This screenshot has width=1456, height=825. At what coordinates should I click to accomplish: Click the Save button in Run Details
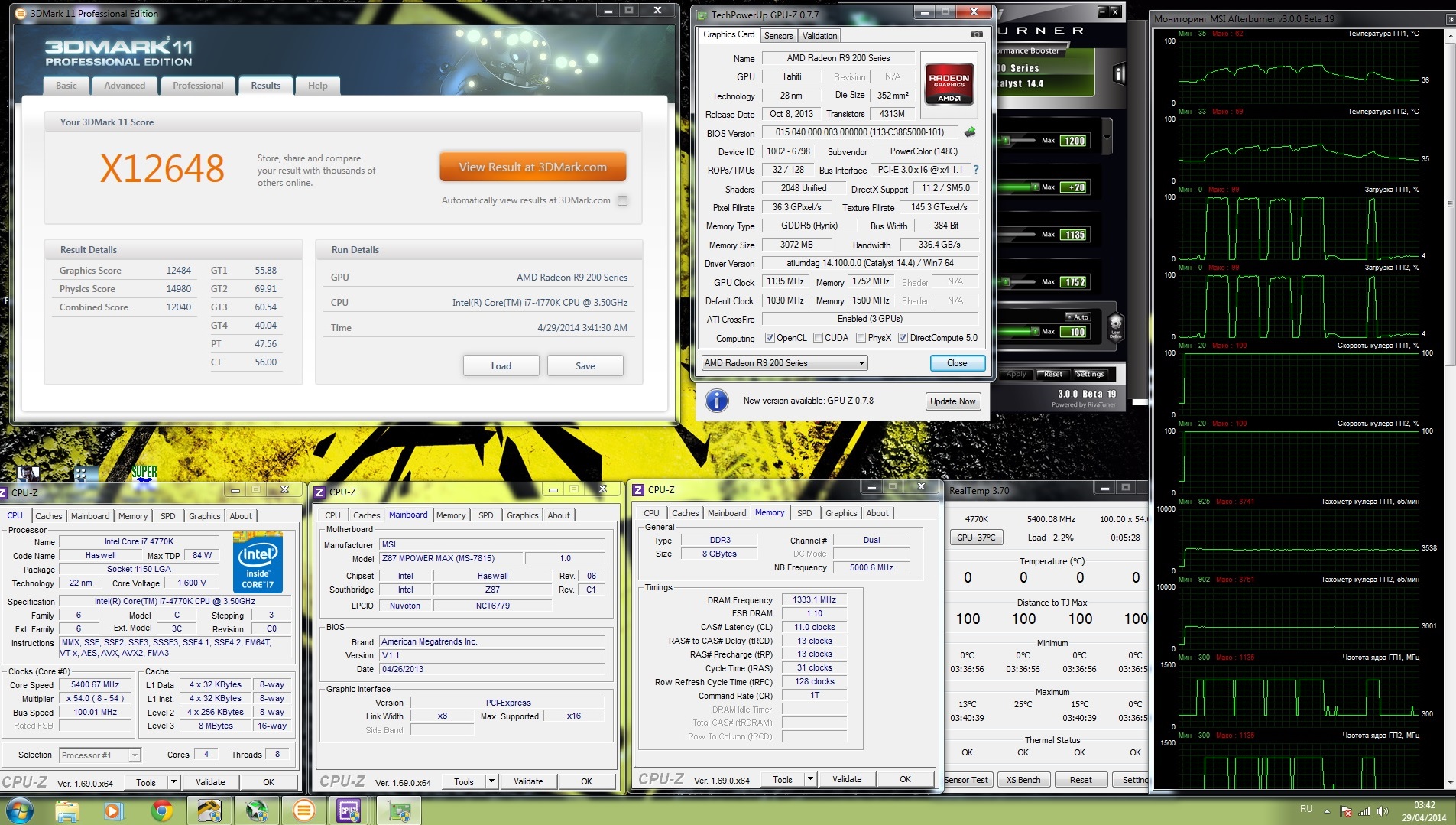point(585,365)
